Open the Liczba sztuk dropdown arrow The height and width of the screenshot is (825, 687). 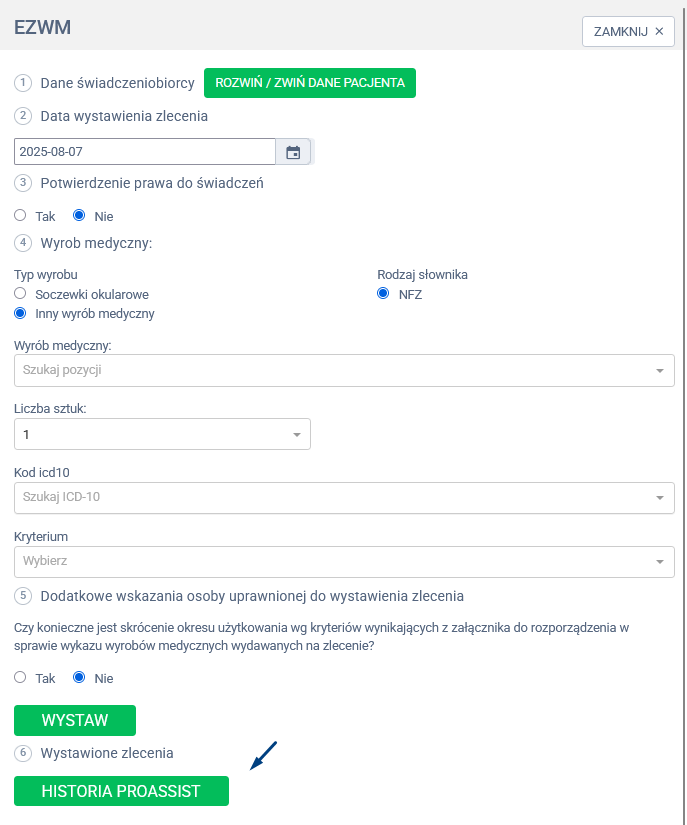point(296,435)
